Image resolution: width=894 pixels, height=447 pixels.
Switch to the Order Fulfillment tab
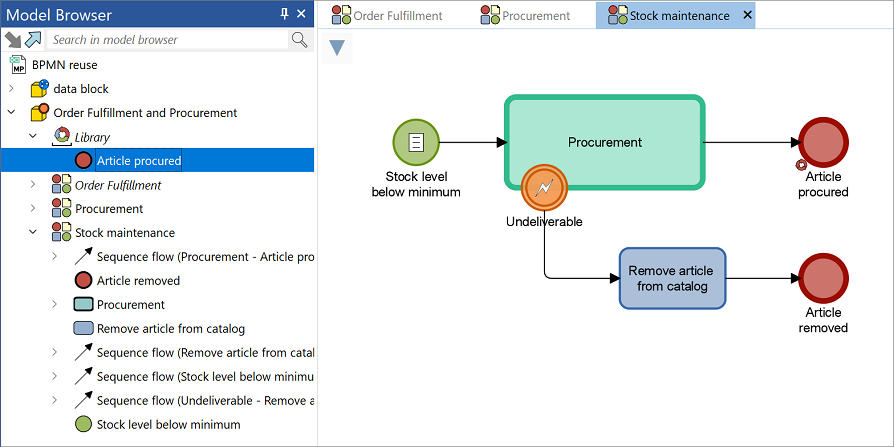pyautogui.click(x=388, y=15)
